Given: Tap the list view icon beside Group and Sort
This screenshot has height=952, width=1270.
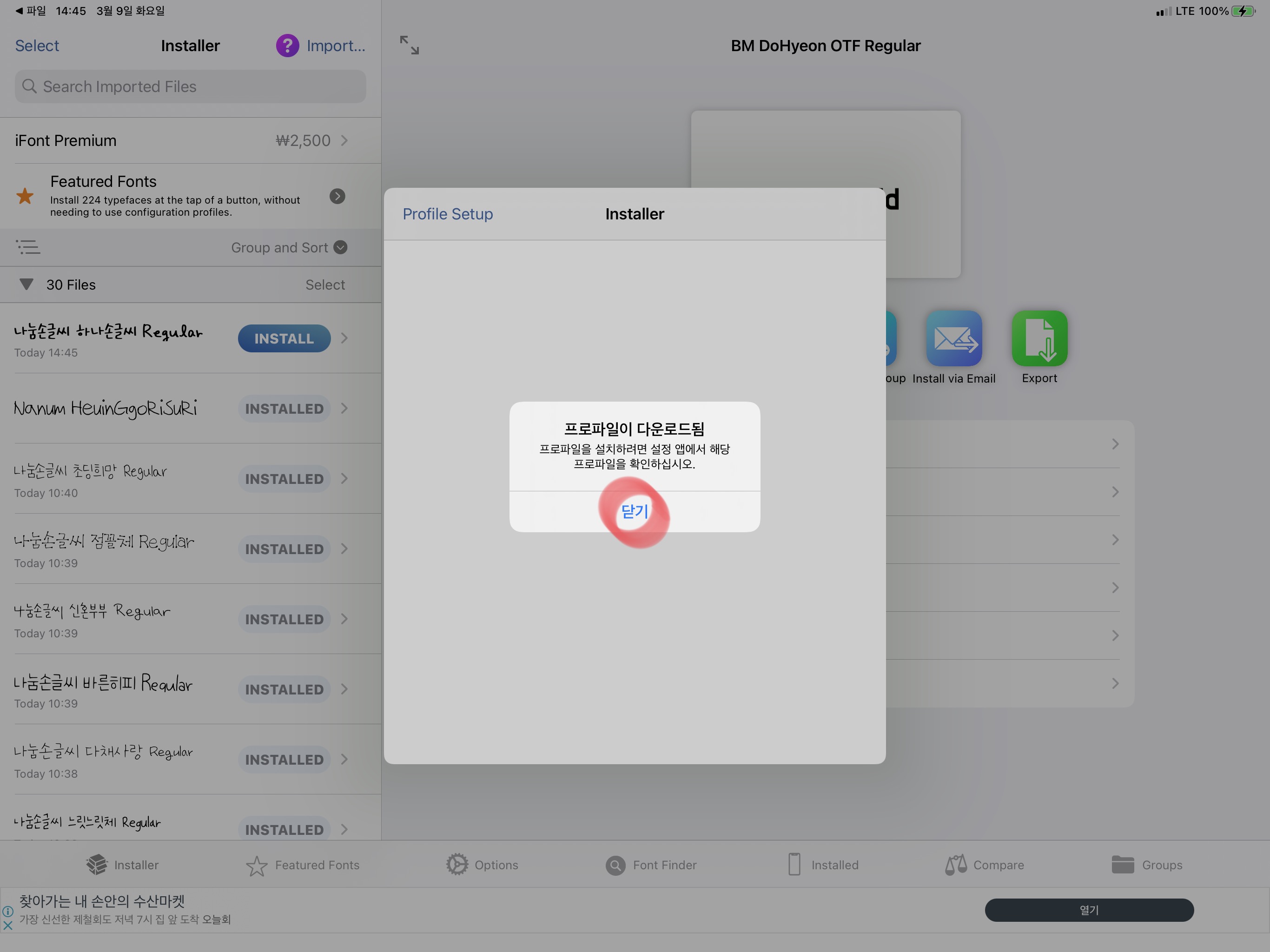Looking at the screenshot, I should (27, 247).
